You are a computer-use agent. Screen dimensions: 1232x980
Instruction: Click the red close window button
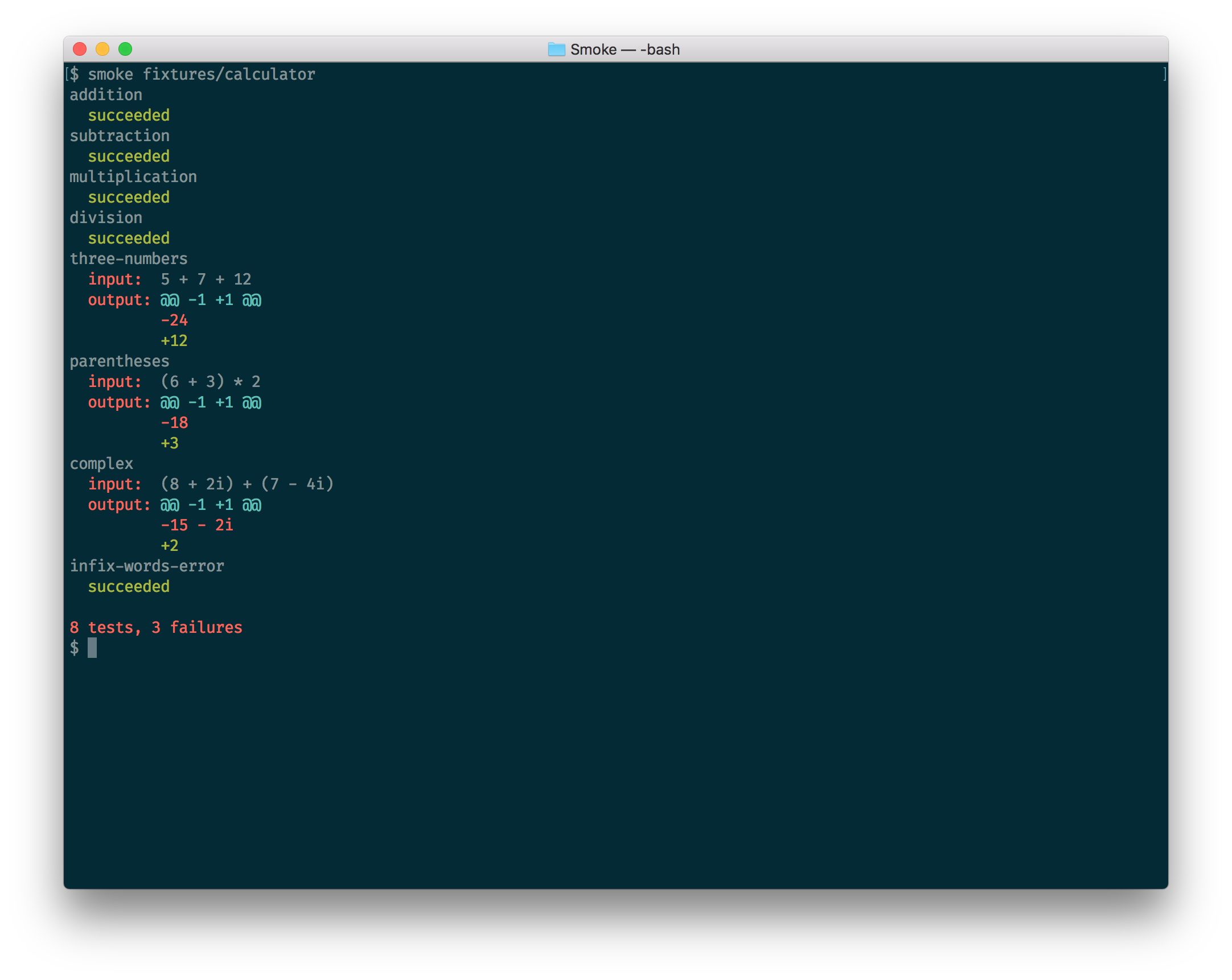click(x=80, y=49)
